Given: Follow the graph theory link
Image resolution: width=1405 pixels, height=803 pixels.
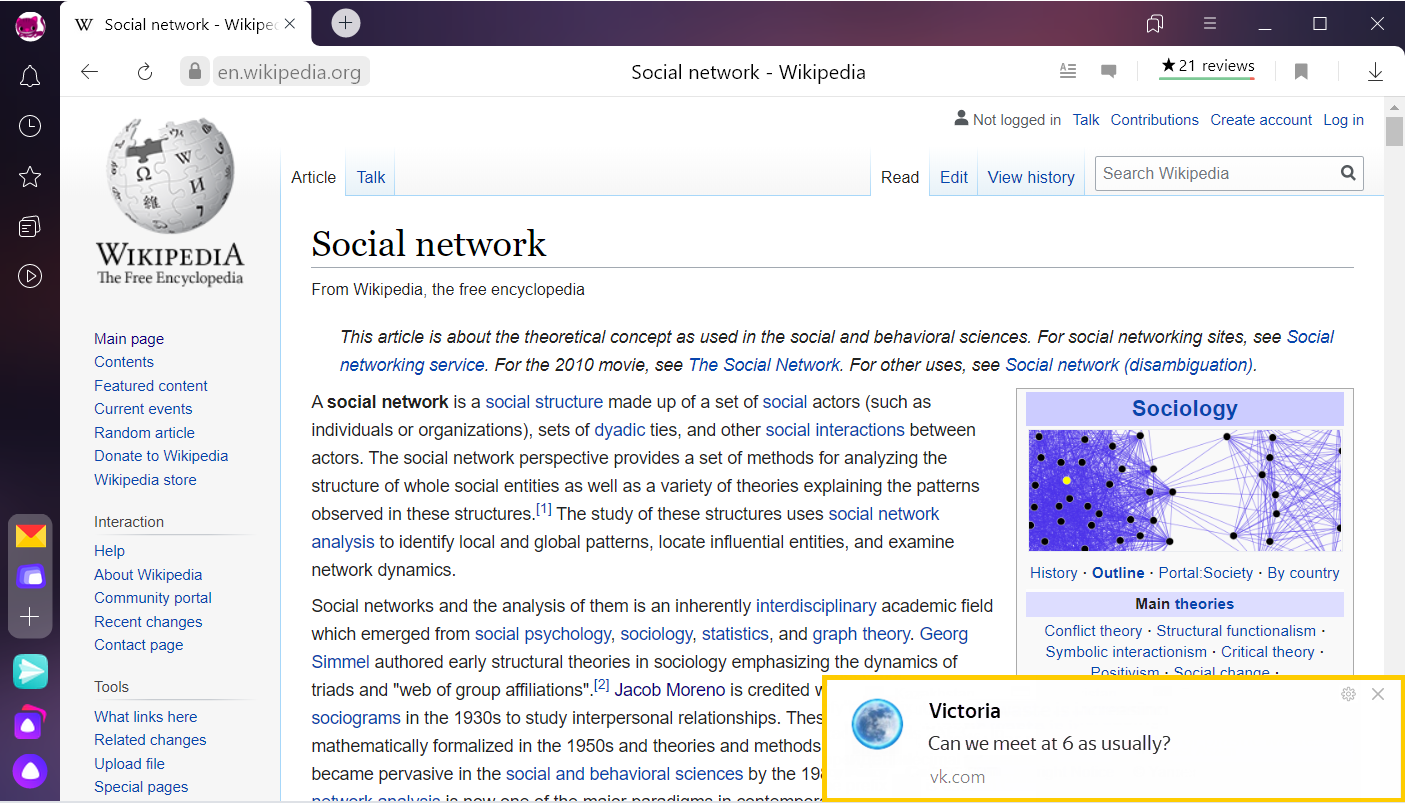Looking at the screenshot, I should click(x=861, y=634).
